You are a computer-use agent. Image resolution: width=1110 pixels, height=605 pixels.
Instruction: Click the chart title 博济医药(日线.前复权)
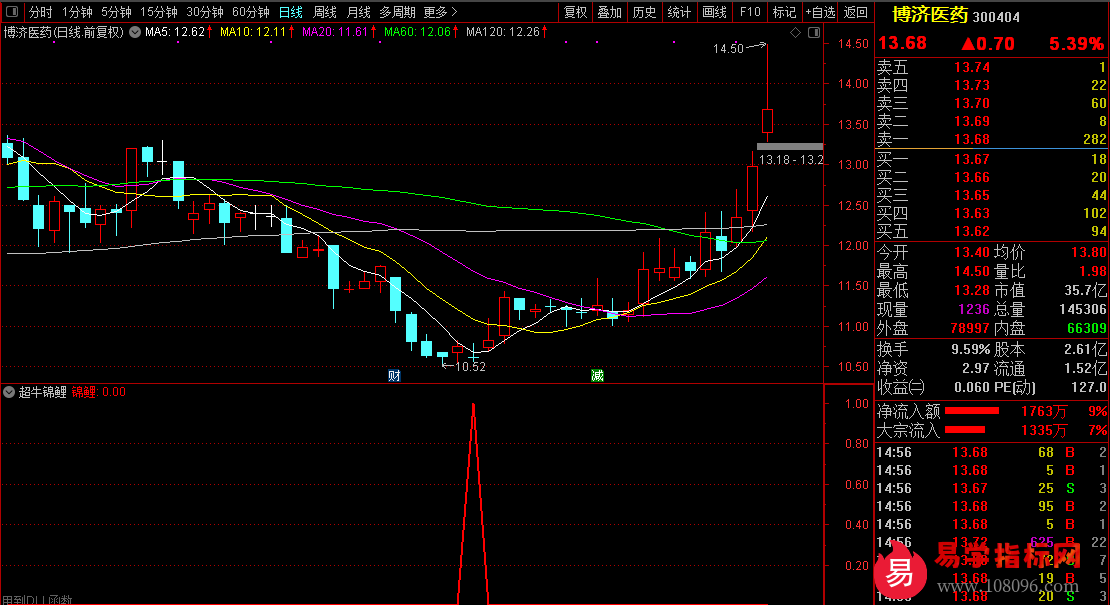pos(64,32)
